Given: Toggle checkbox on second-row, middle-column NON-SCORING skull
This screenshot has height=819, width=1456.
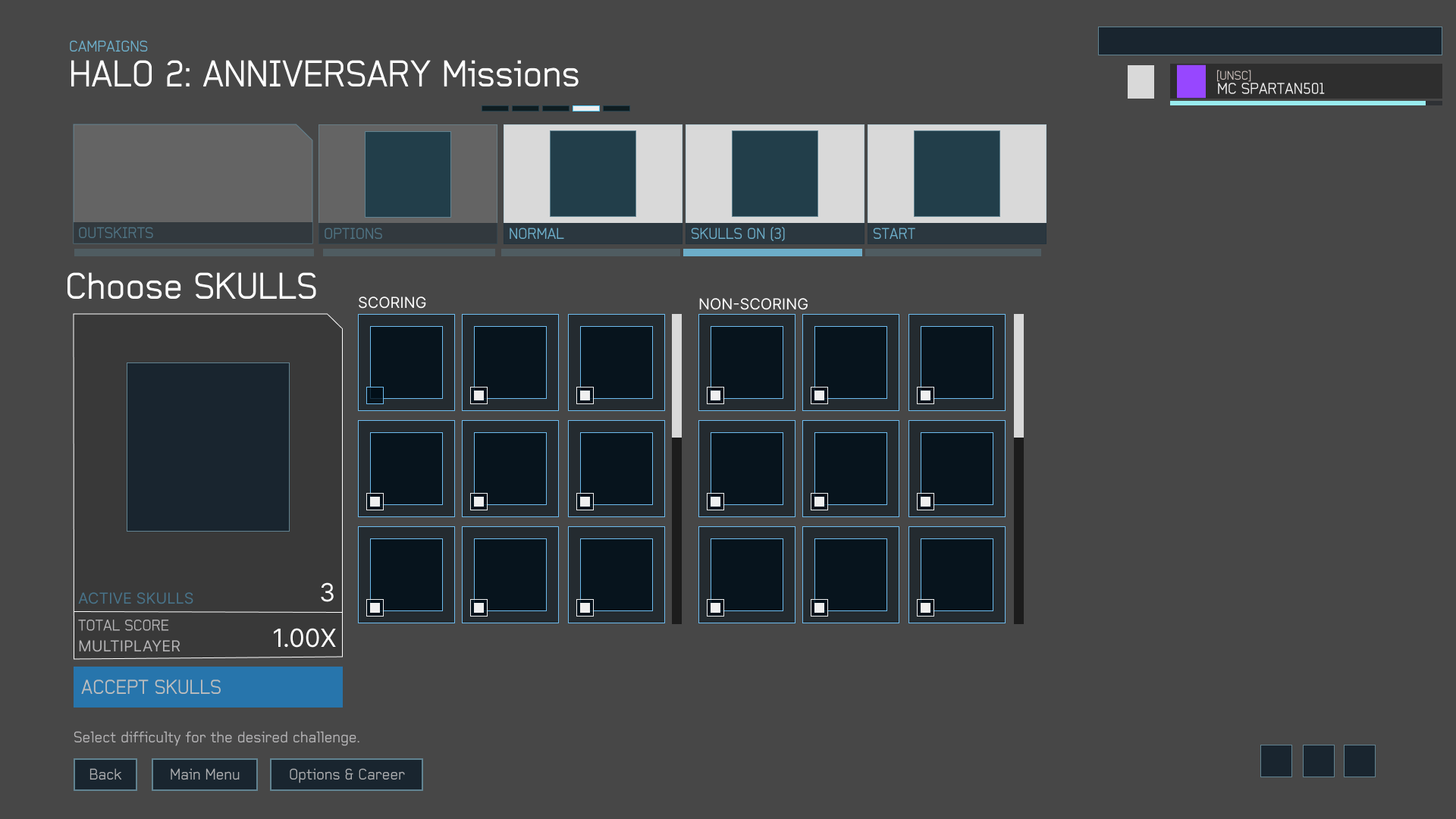Looking at the screenshot, I should (819, 501).
